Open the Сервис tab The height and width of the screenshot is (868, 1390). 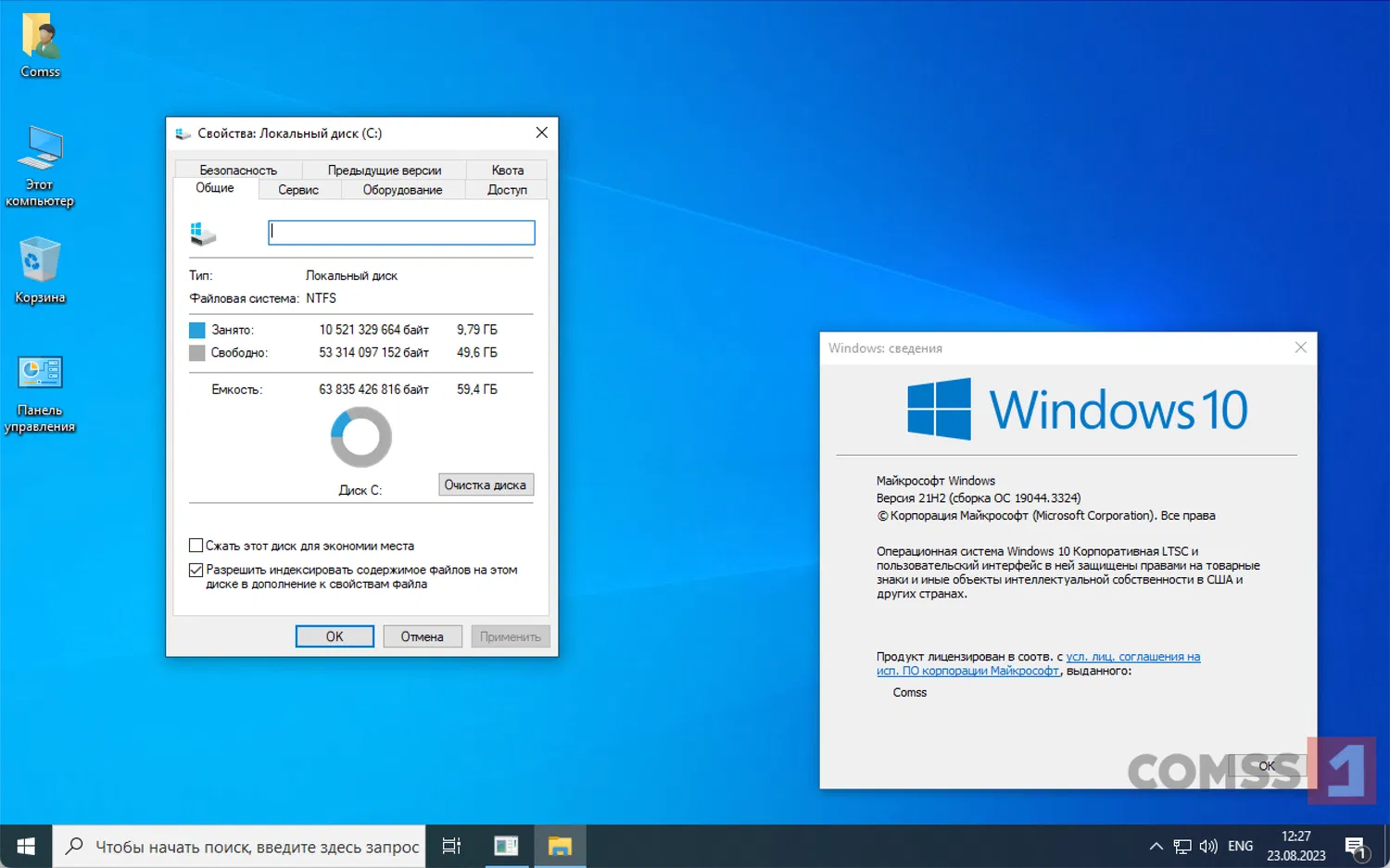pos(298,190)
